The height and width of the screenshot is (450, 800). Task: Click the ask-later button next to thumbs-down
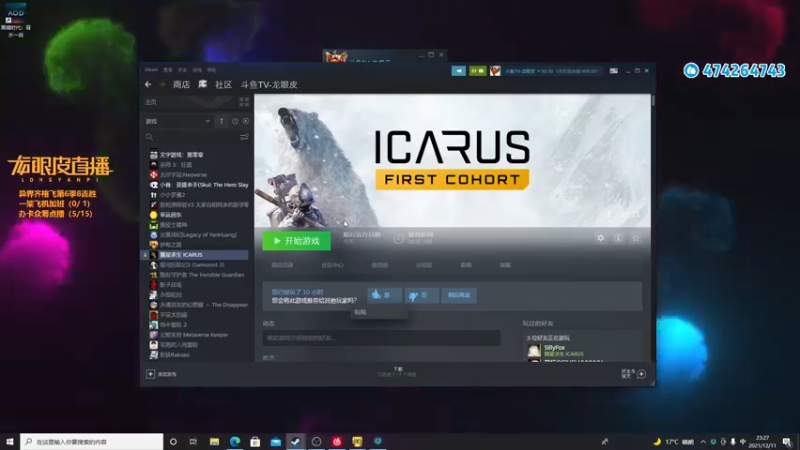pyautogui.click(x=459, y=295)
